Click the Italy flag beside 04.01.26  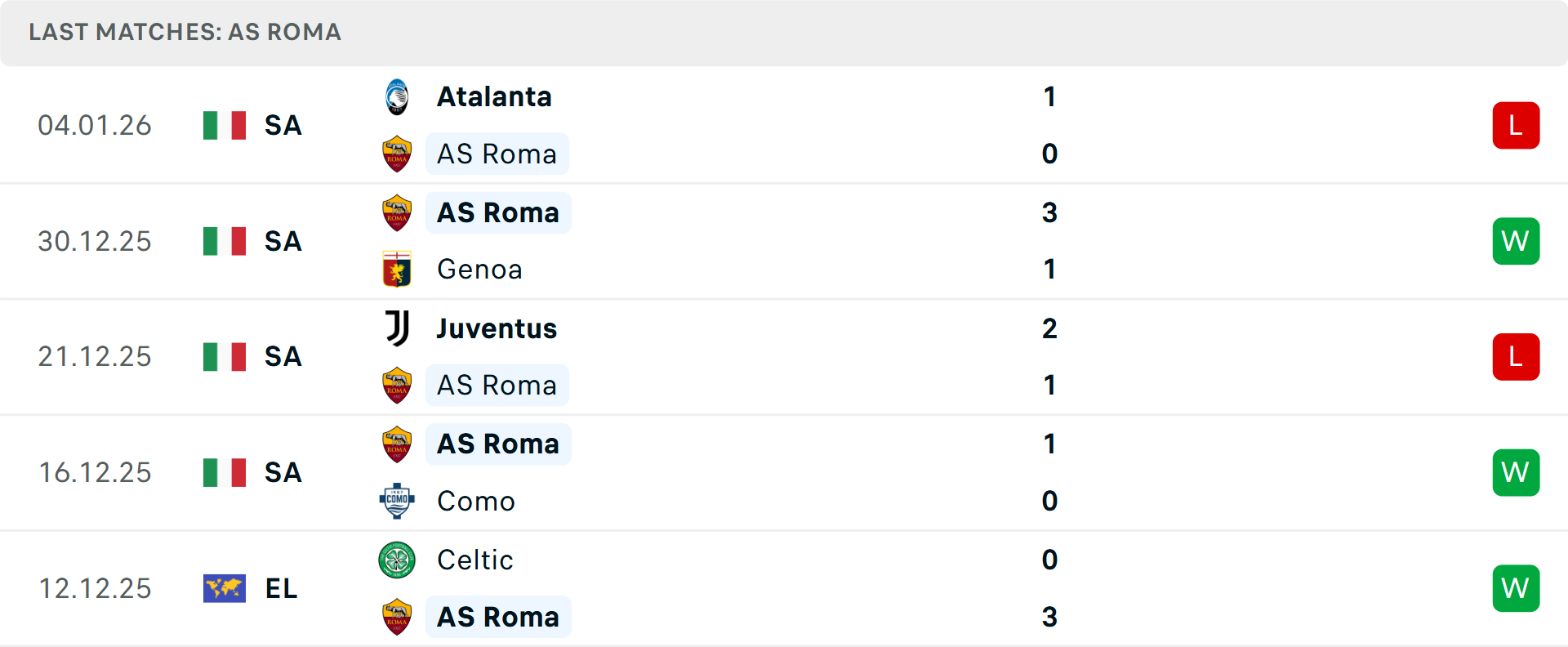click(x=225, y=126)
